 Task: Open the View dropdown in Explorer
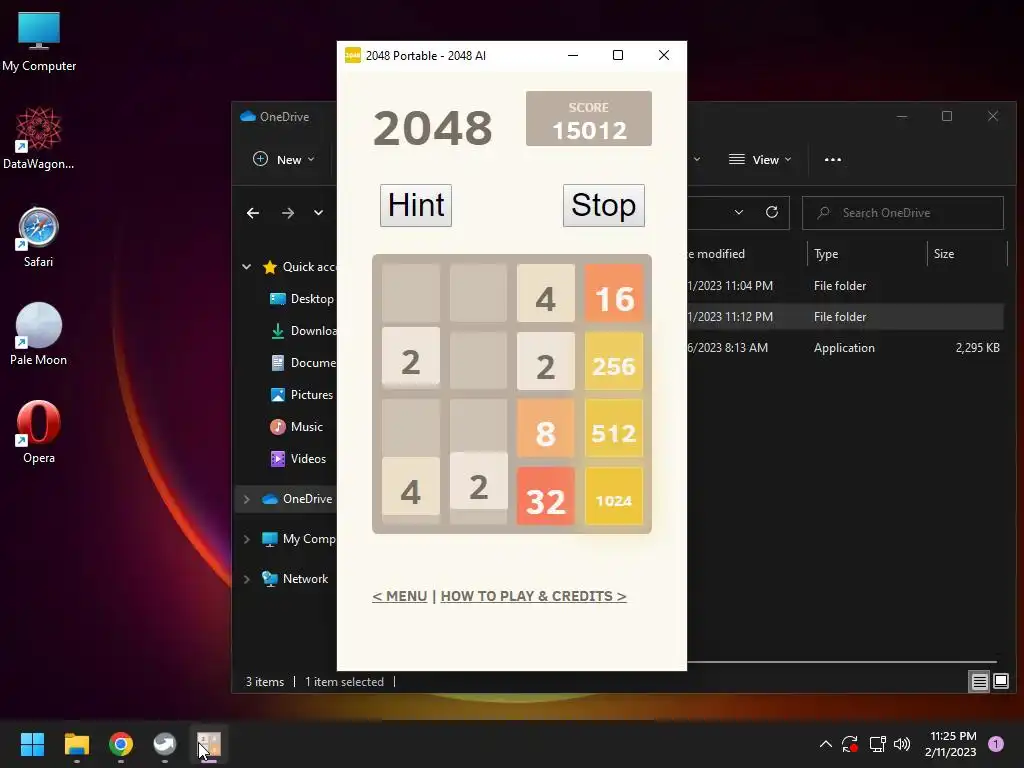coord(760,159)
